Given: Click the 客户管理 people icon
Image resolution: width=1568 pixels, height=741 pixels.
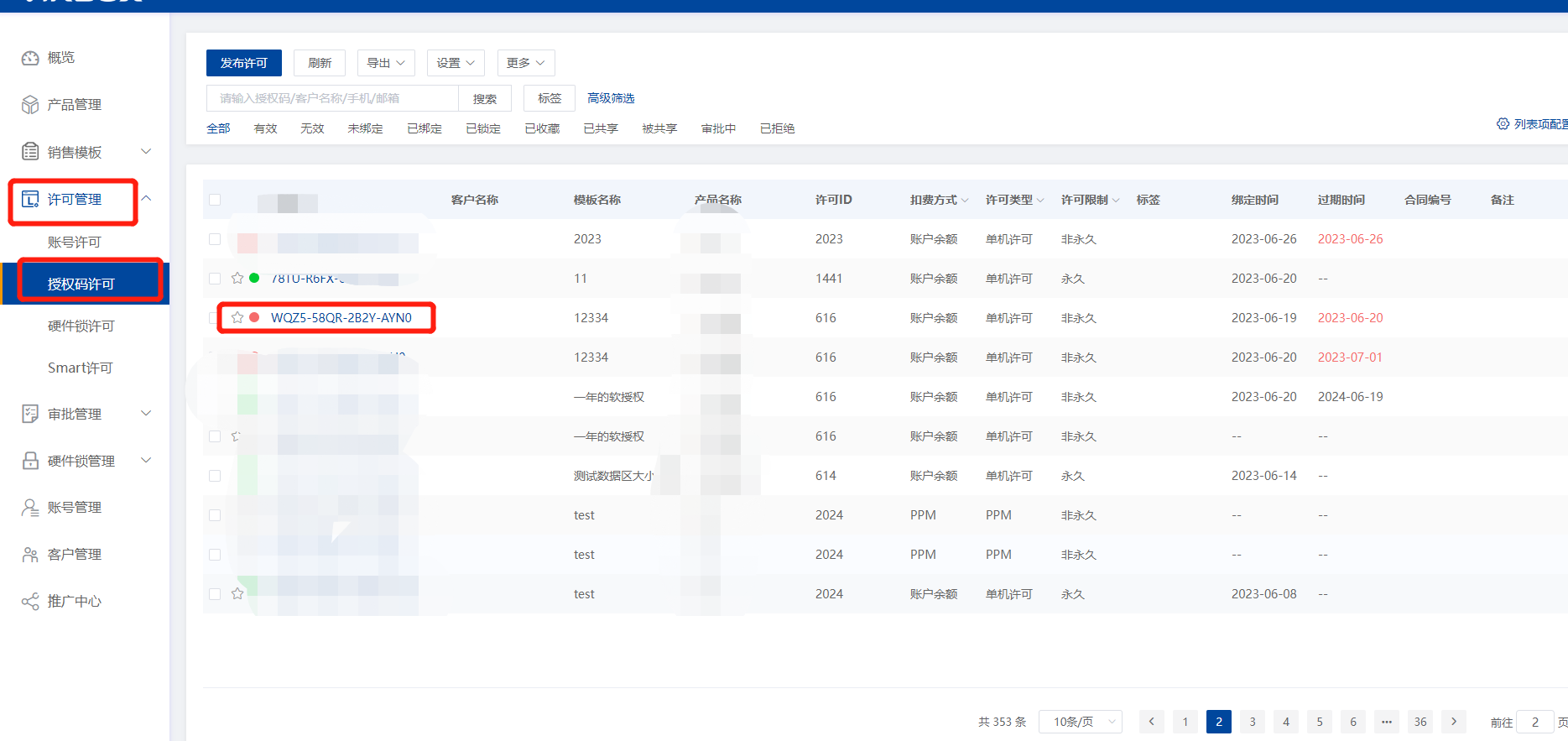Looking at the screenshot, I should (30, 555).
